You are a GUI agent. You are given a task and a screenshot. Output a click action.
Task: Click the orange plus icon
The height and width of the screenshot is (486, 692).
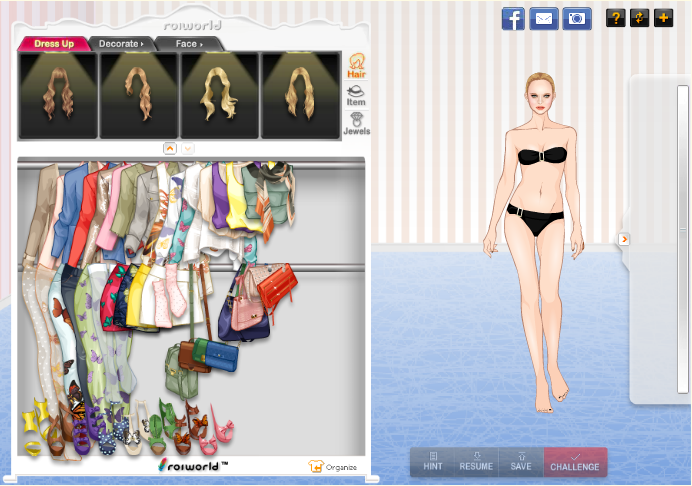663,18
